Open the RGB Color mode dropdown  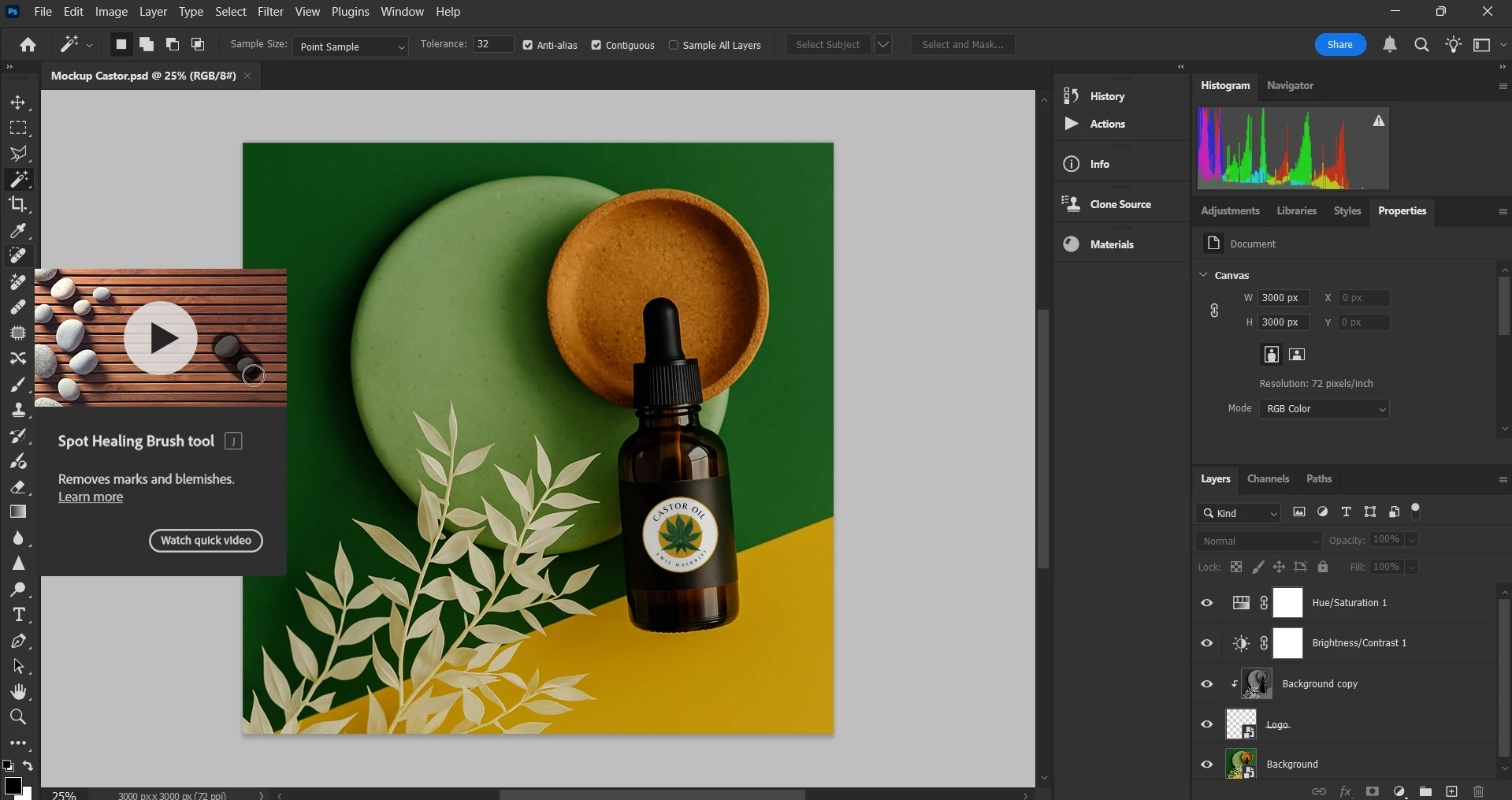pyautogui.click(x=1324, y=409)
